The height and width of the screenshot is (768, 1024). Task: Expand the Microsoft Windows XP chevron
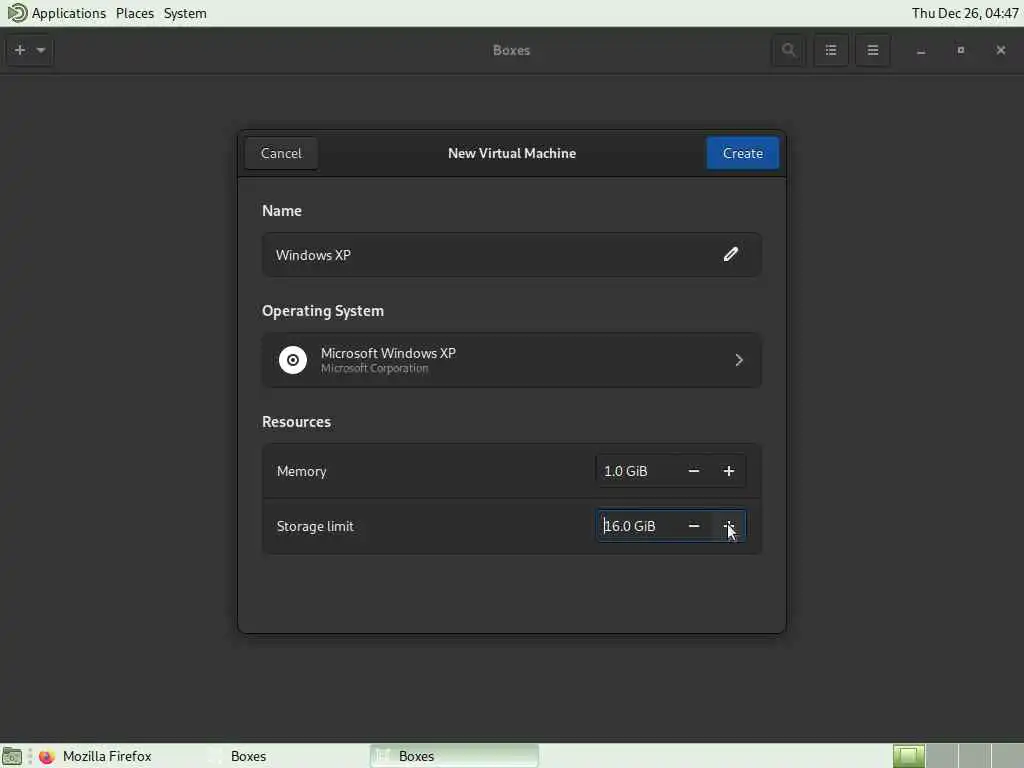(739, 360)
